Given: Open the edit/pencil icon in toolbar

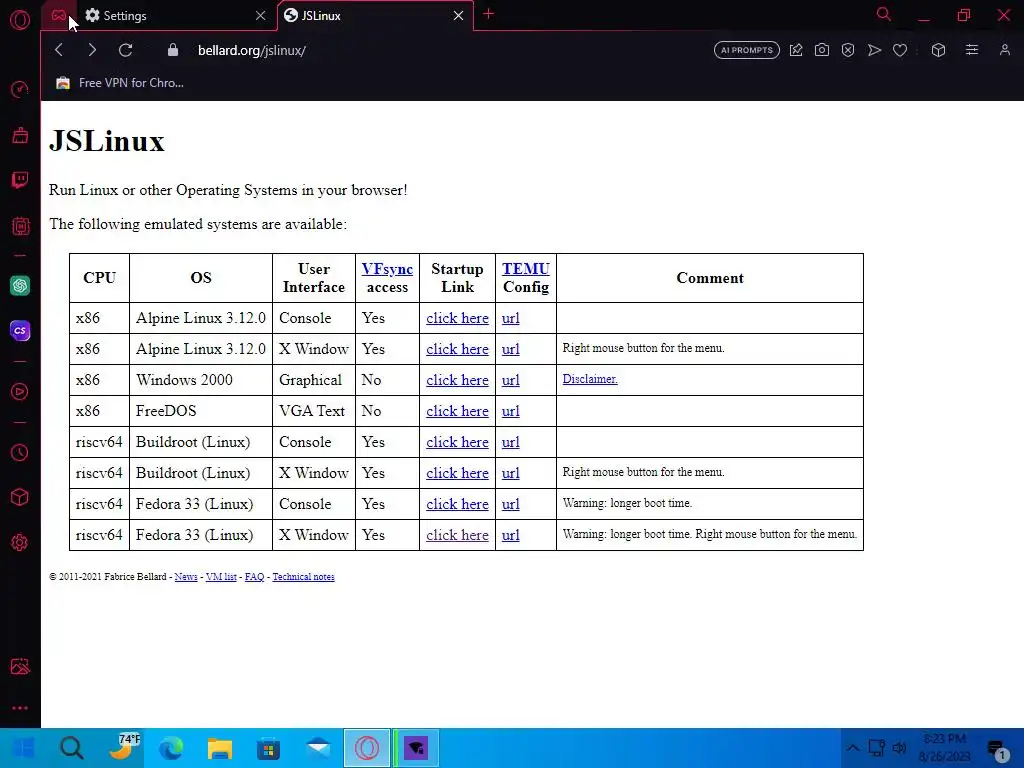Looking at the screenshot, I should [795, 50].
